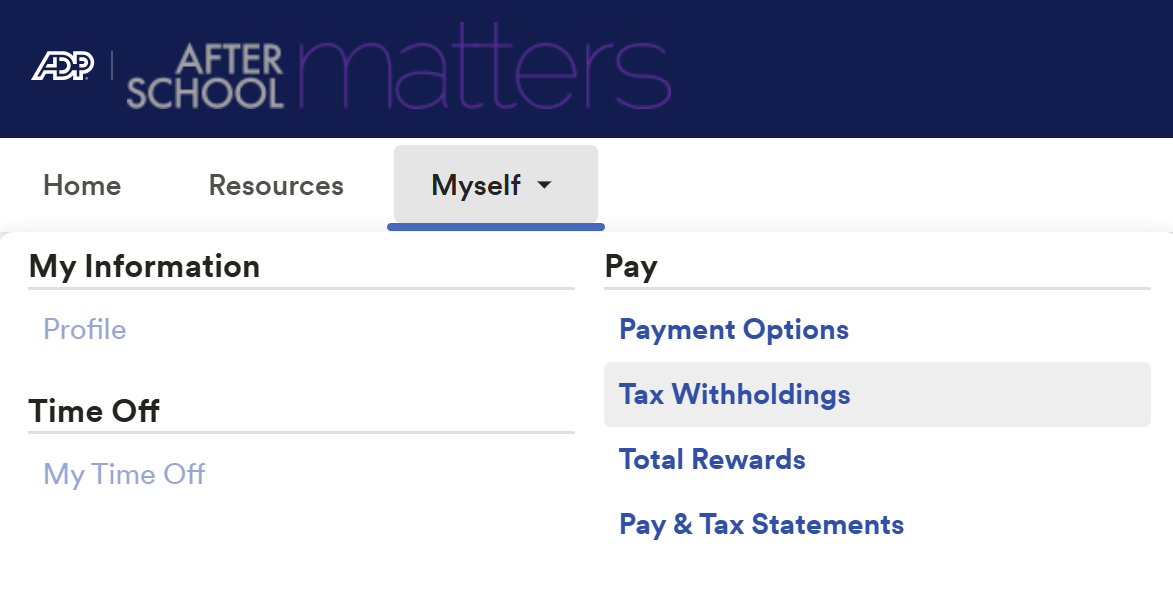This screenshot has height=590, width=1173.
Task: Click the vertical divider beside ADP logo
Action: tap(111, 67)
